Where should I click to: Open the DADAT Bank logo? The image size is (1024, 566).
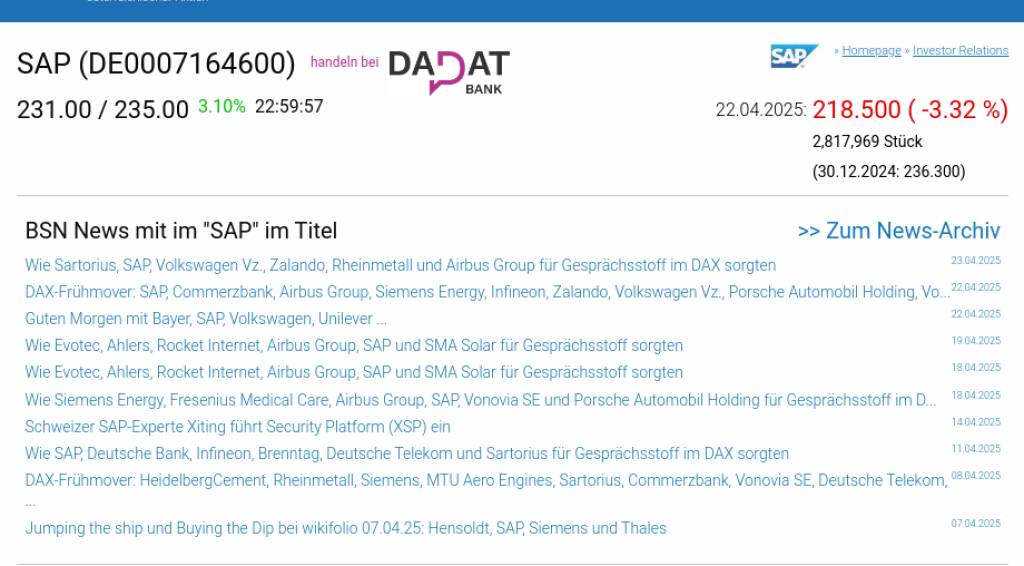point(449,71)
